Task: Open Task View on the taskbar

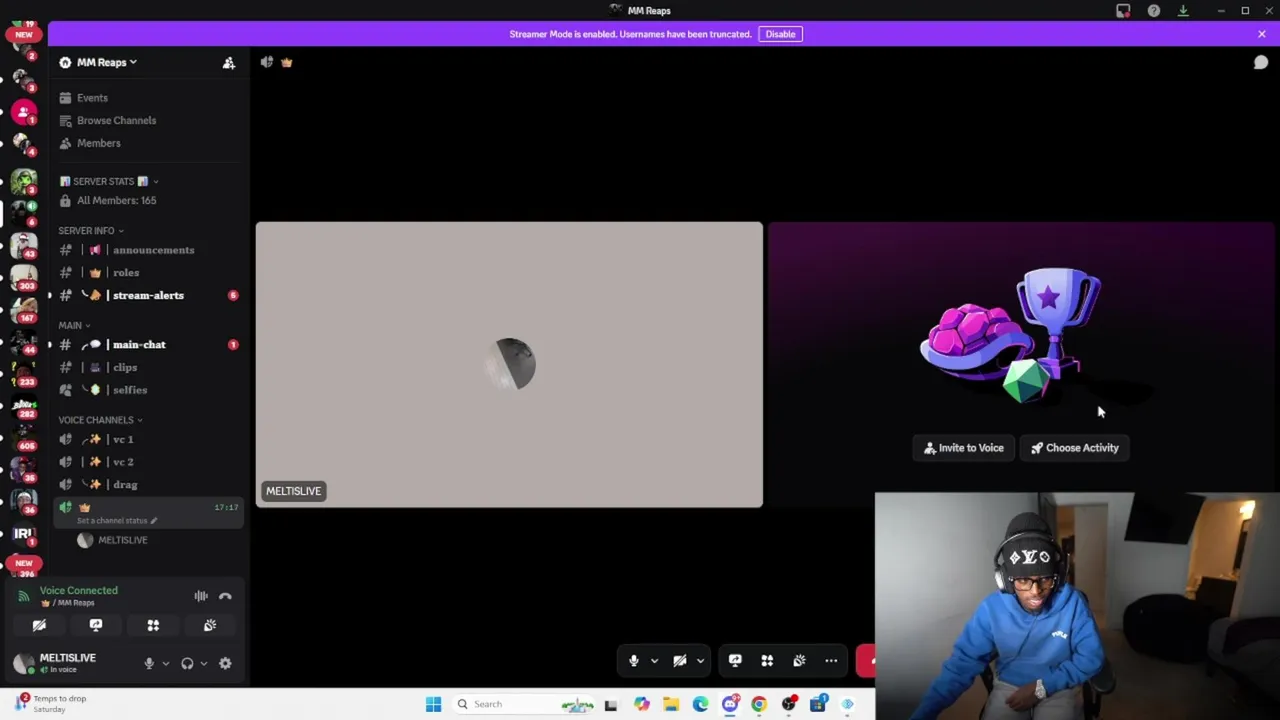Action: pyautogui.click(x=611, y=704)
